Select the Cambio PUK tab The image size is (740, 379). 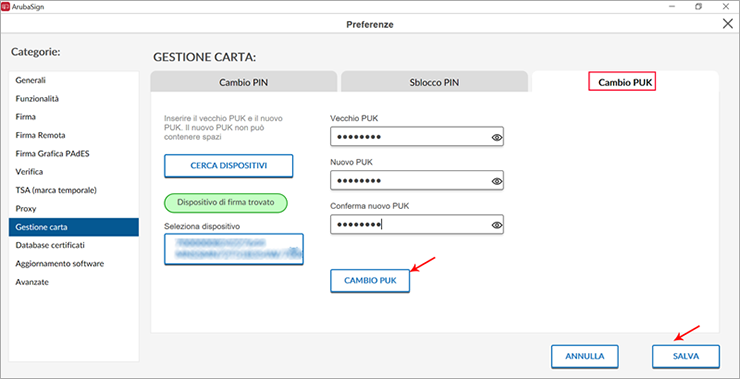(625, 82)
